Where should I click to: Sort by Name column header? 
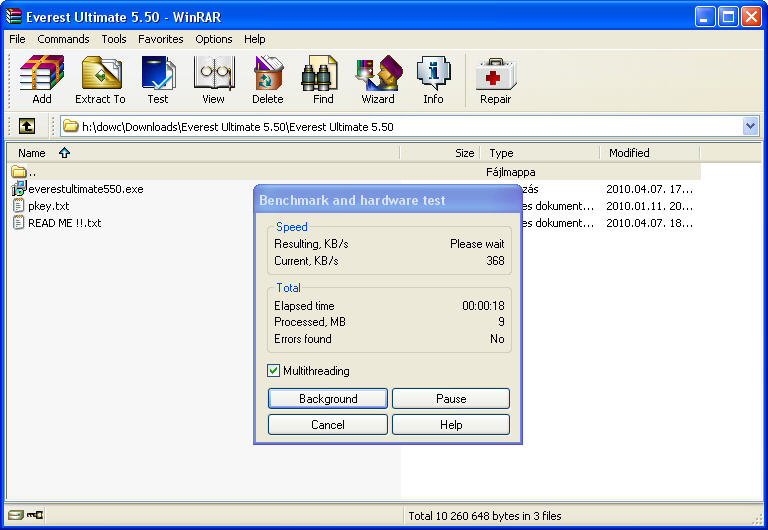coord(204,153)
